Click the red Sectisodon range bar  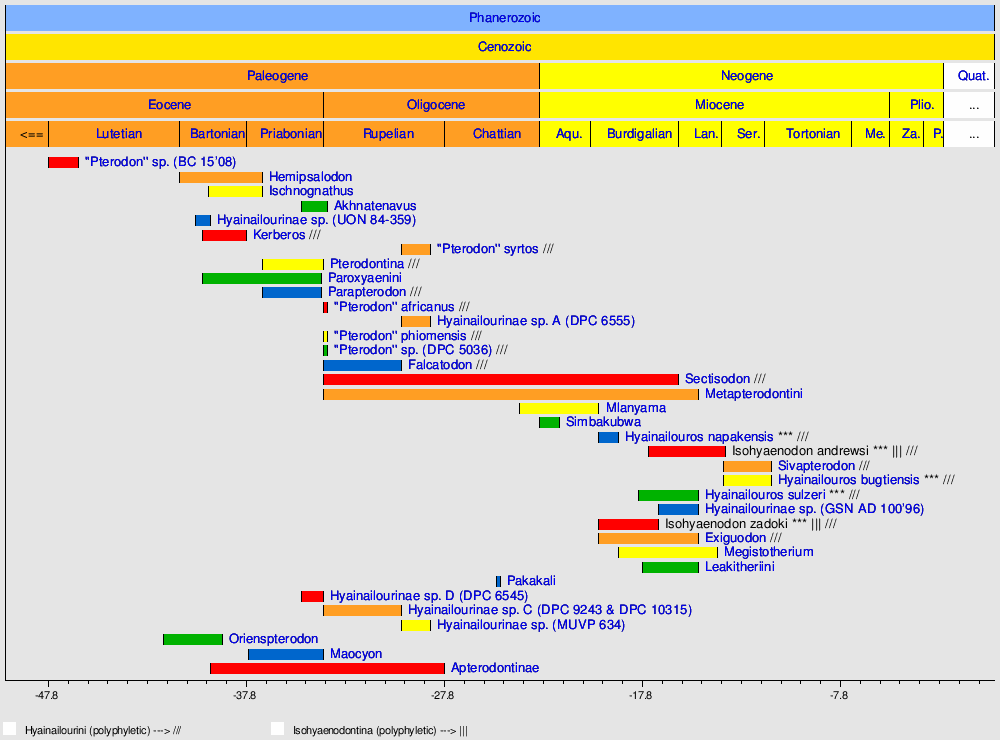coord(500,379)
